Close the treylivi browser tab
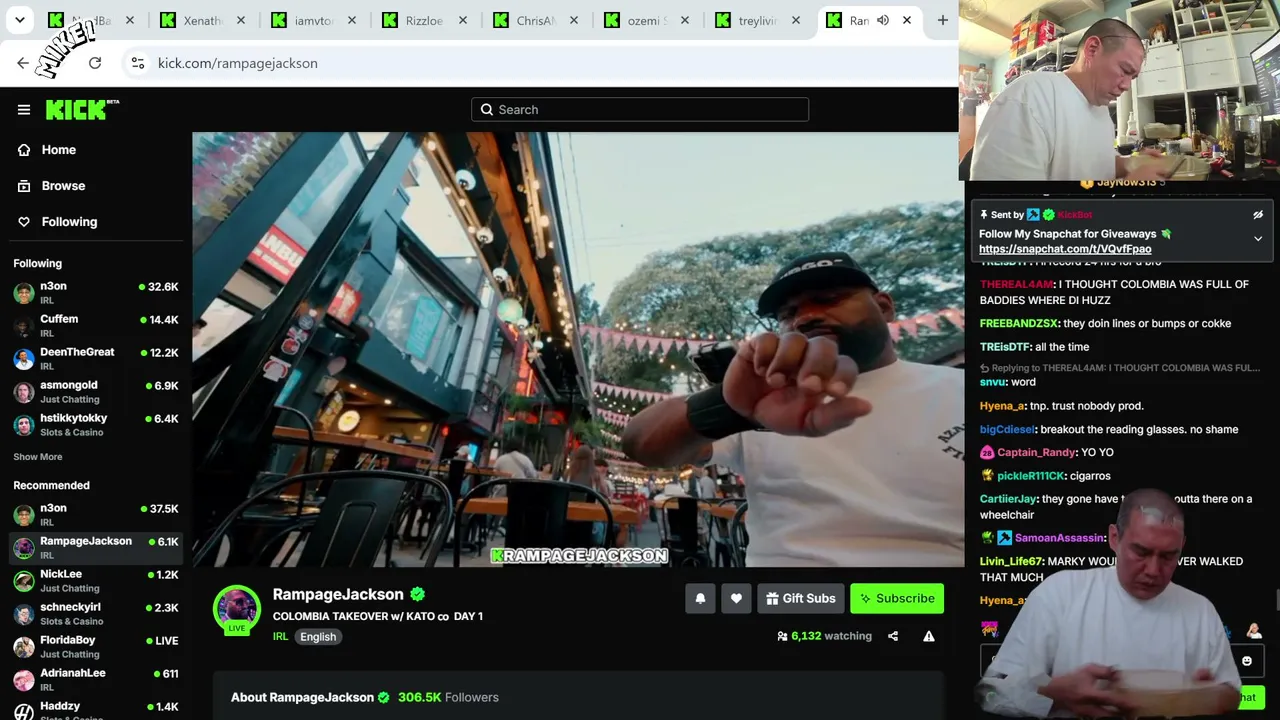The width and height of the screenshot is (1280, 720). point(796,20)
